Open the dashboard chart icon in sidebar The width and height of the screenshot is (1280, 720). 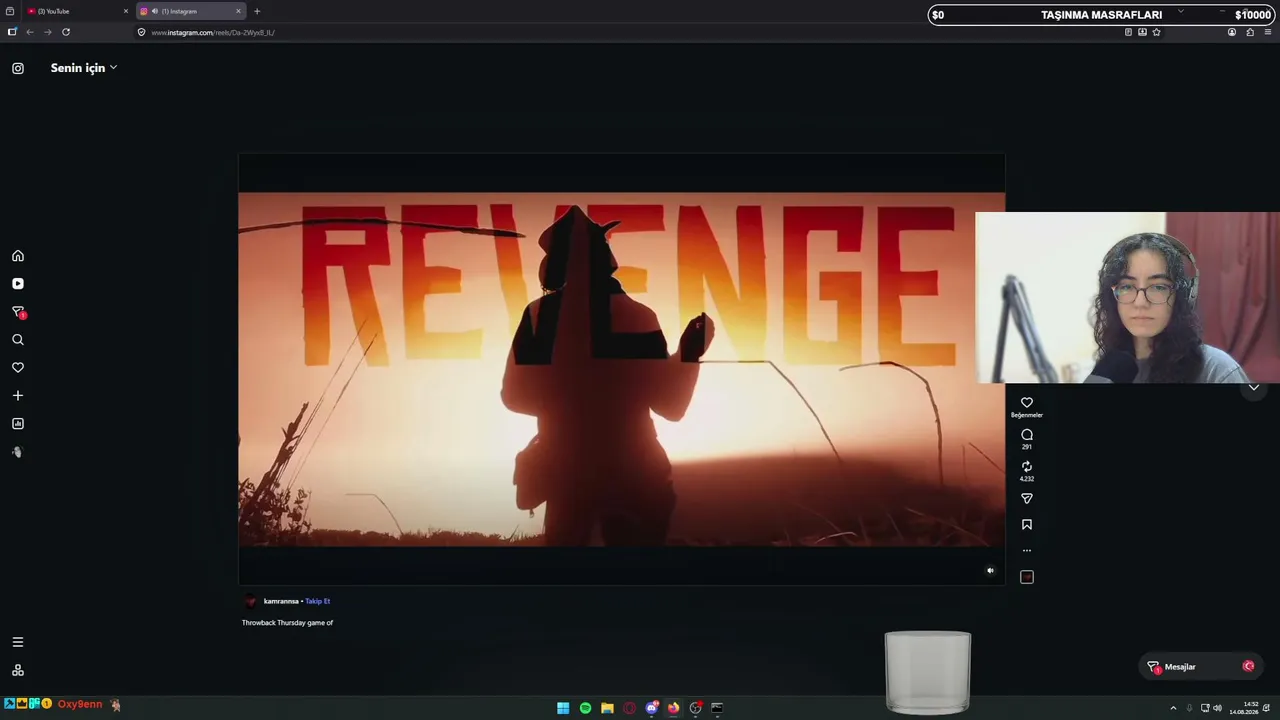[x=18, y=424]
